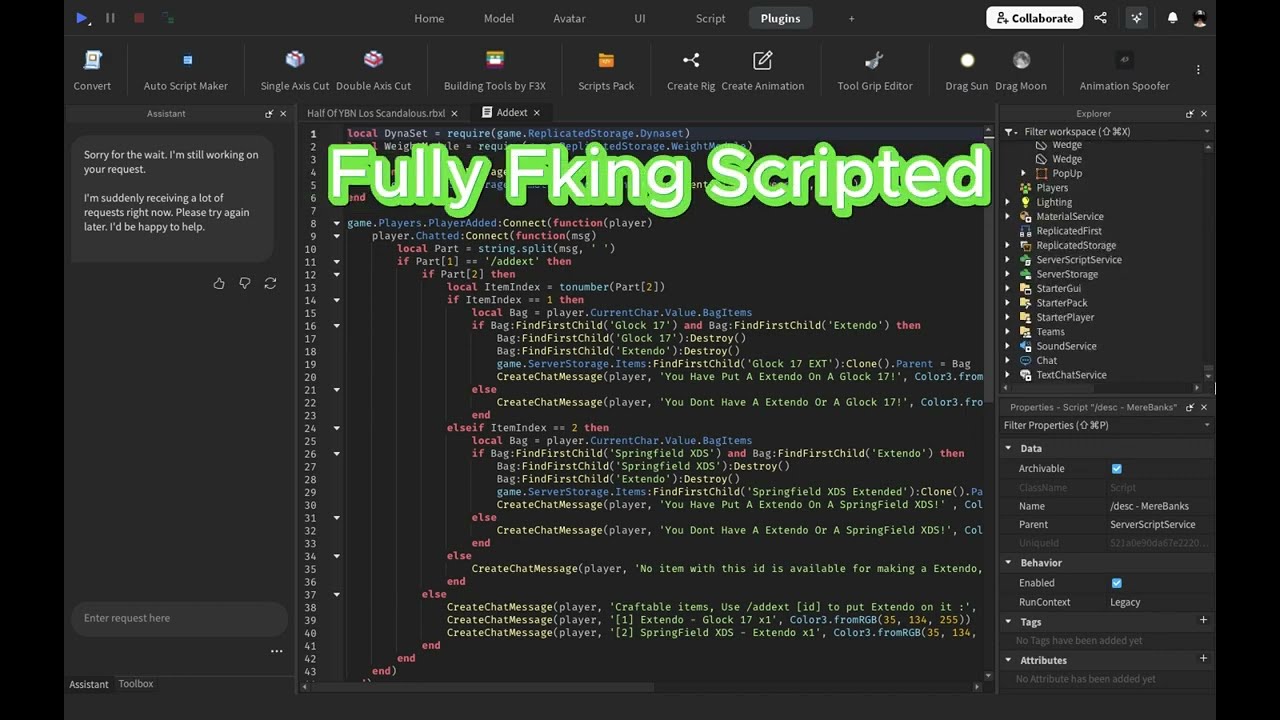Viewport: 1280px width, 720px height.
Task: Add a new tag in Properties
Action: (1203, 621)
